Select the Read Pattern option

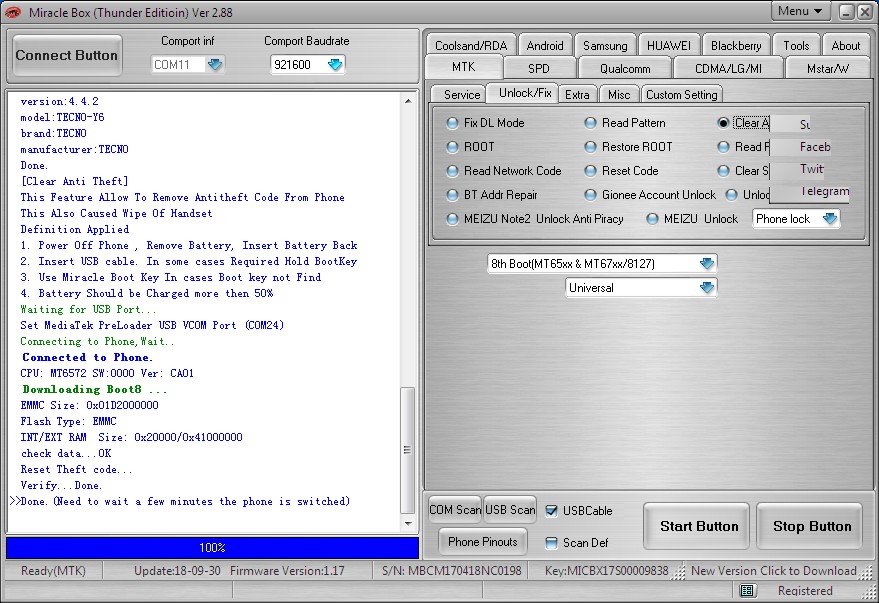590,123
